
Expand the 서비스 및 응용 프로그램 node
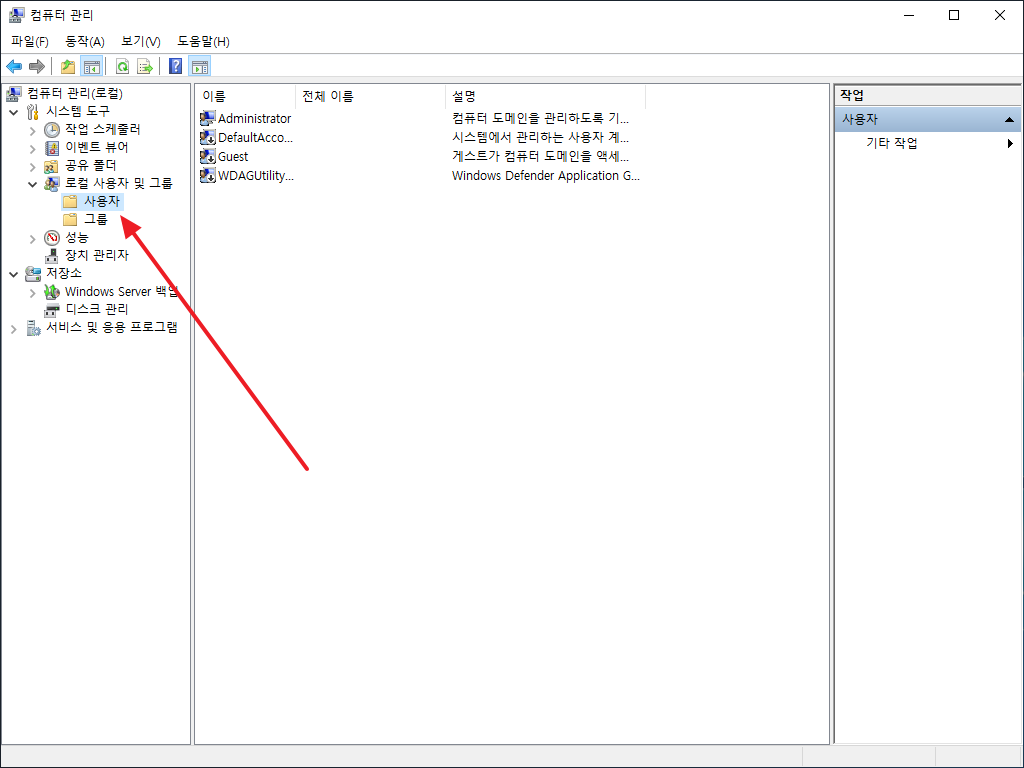14,329
